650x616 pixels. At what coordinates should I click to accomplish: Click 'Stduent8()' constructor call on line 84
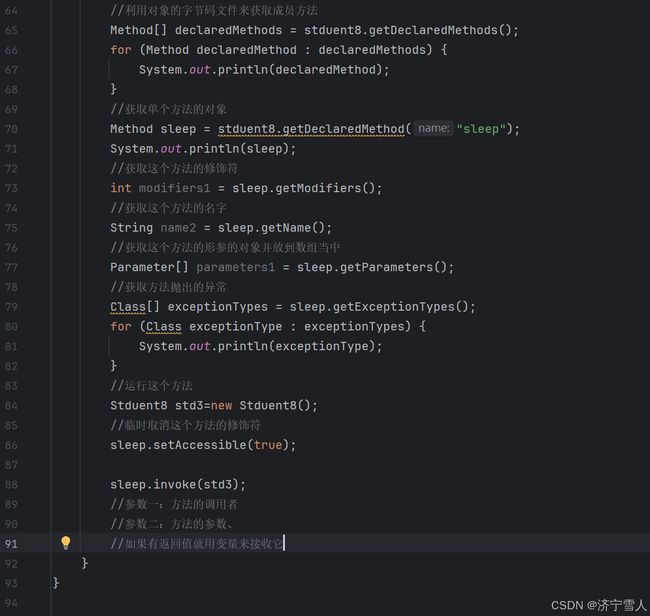point(274,405)
